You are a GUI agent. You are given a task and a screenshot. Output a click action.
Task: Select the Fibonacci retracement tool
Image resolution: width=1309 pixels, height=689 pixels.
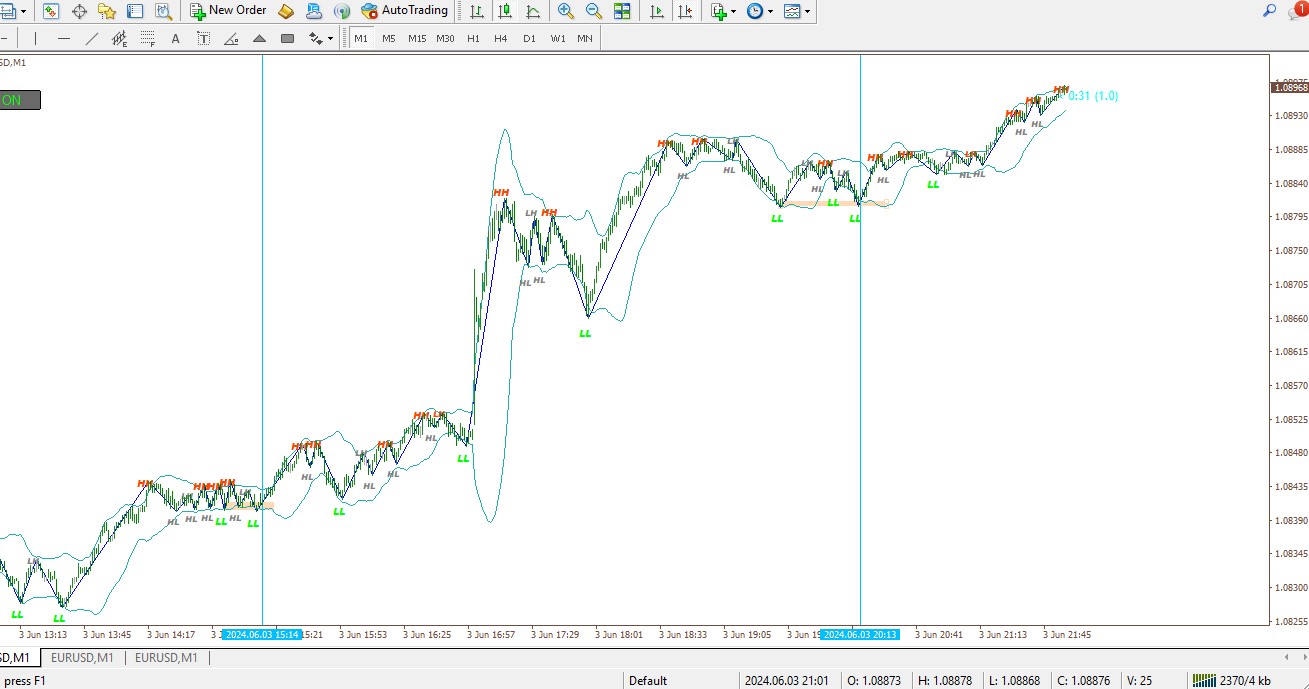pos(148,39)
